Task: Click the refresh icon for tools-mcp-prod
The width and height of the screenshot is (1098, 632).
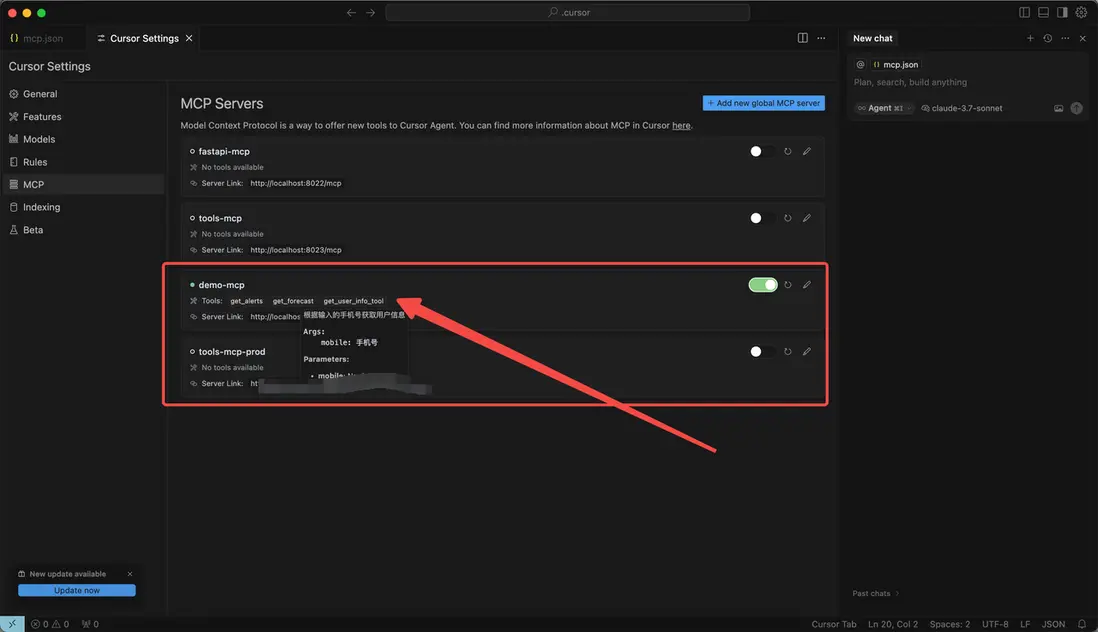Action: (x=788, y=352)
